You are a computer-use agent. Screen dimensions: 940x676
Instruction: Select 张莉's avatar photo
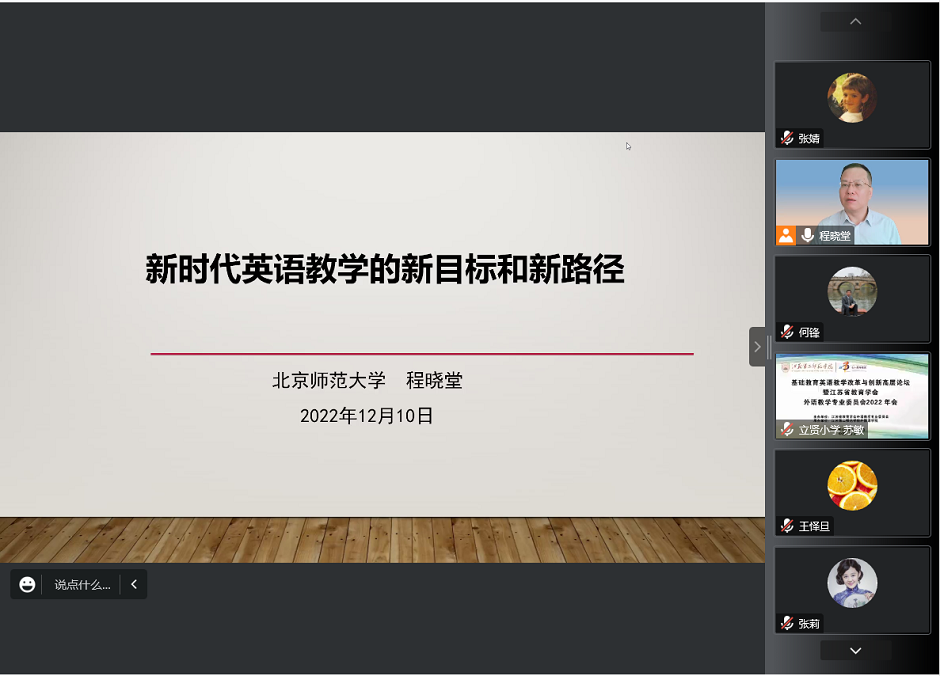pos(852,582)
